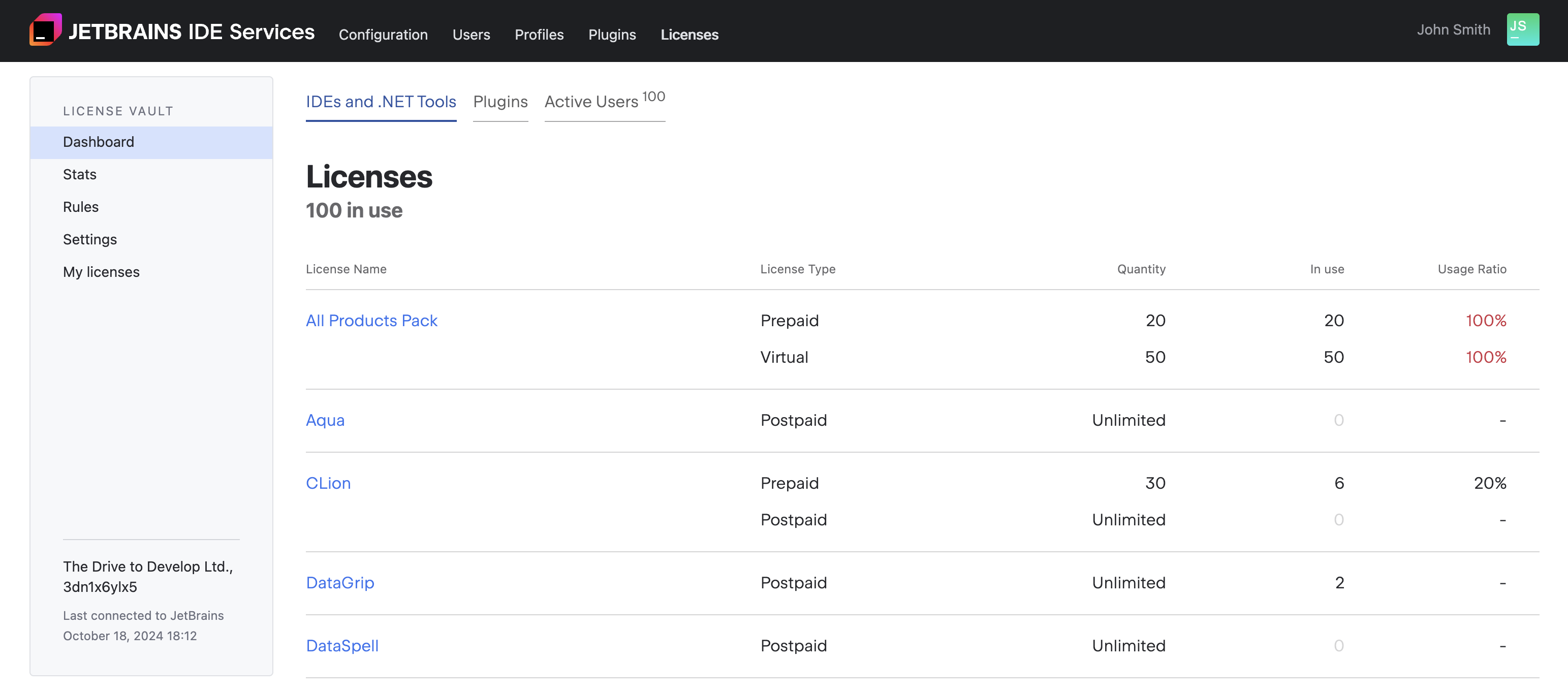Switch to the IDEs and .NET Tools tab
Image resolution: width=1568 pixels, height=692 pixels.
[x=381, y=102]
